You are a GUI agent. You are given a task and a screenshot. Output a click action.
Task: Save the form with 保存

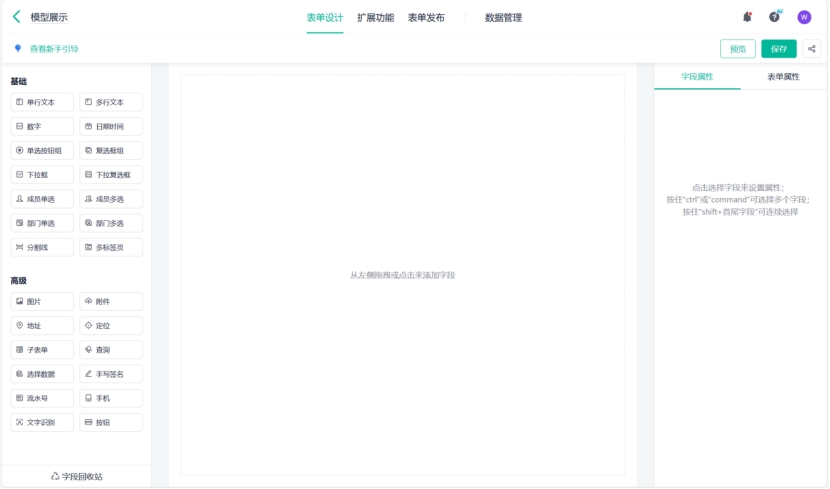pos(779,49)
